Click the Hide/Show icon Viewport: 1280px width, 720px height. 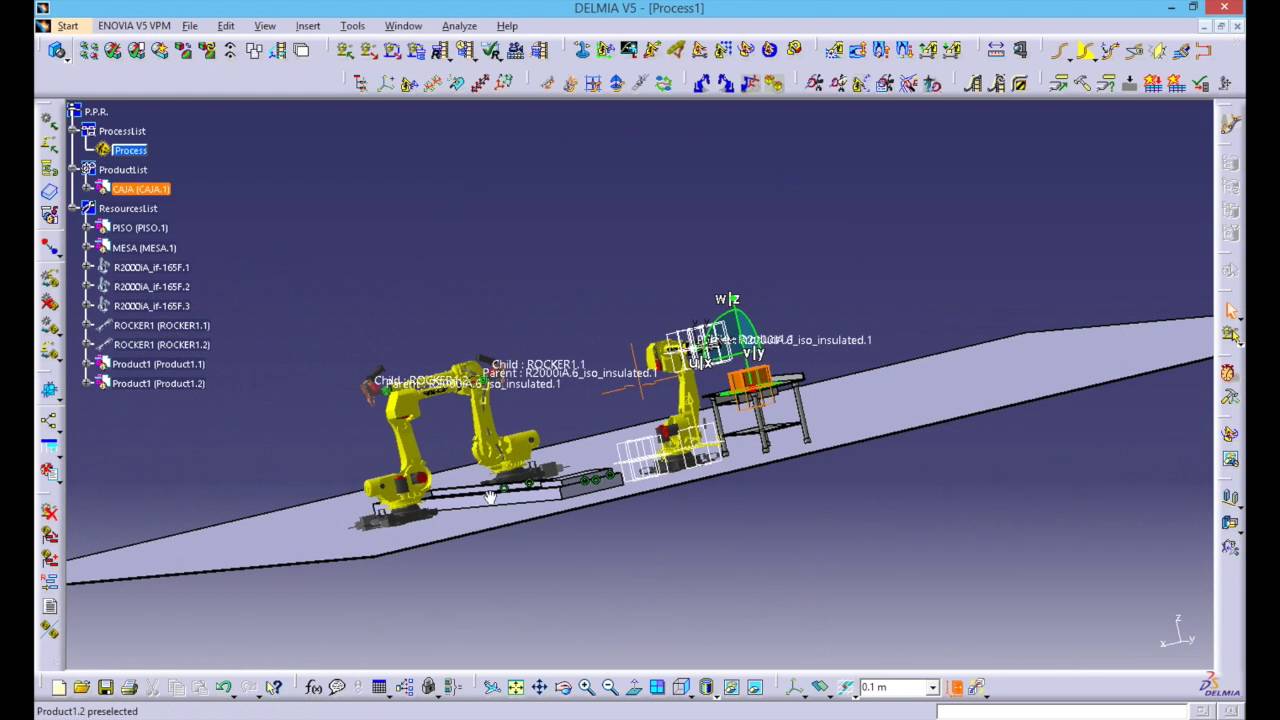[x=731, y=688]
